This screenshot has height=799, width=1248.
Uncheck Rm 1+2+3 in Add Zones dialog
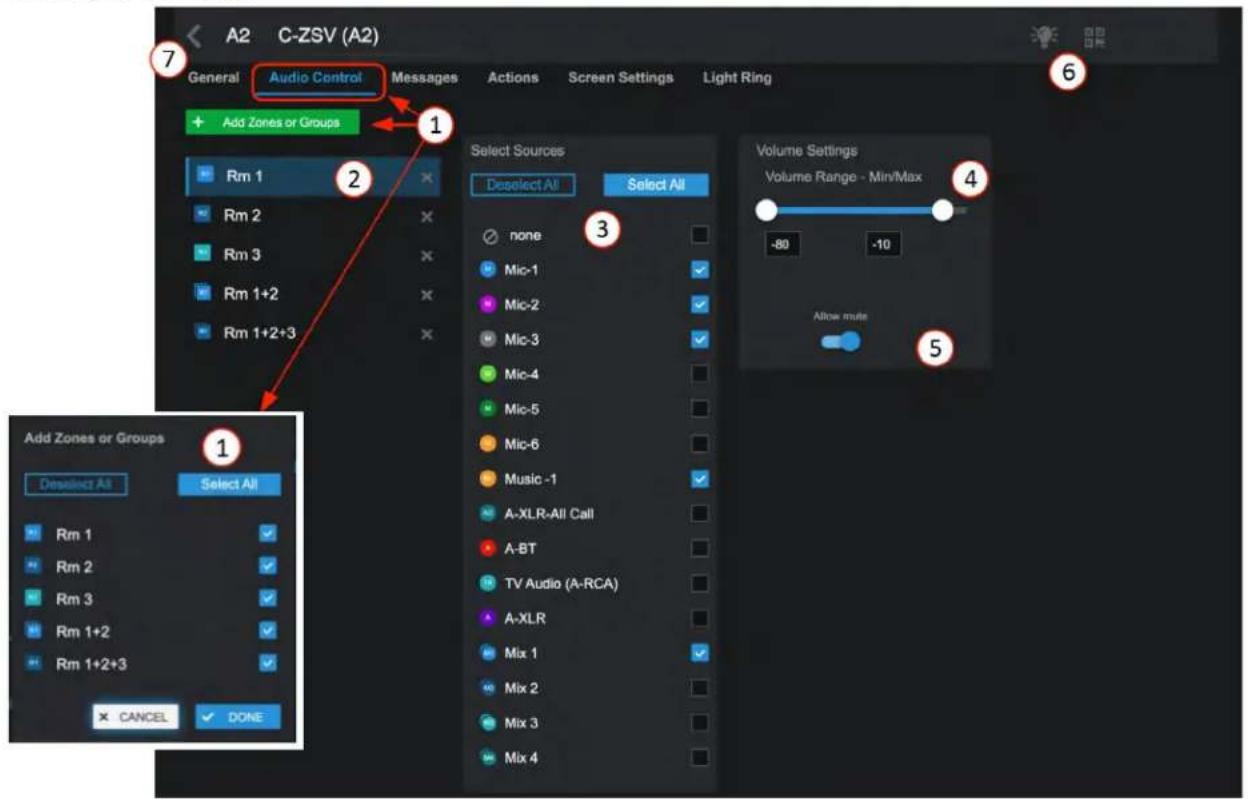(x=267, y=662)
